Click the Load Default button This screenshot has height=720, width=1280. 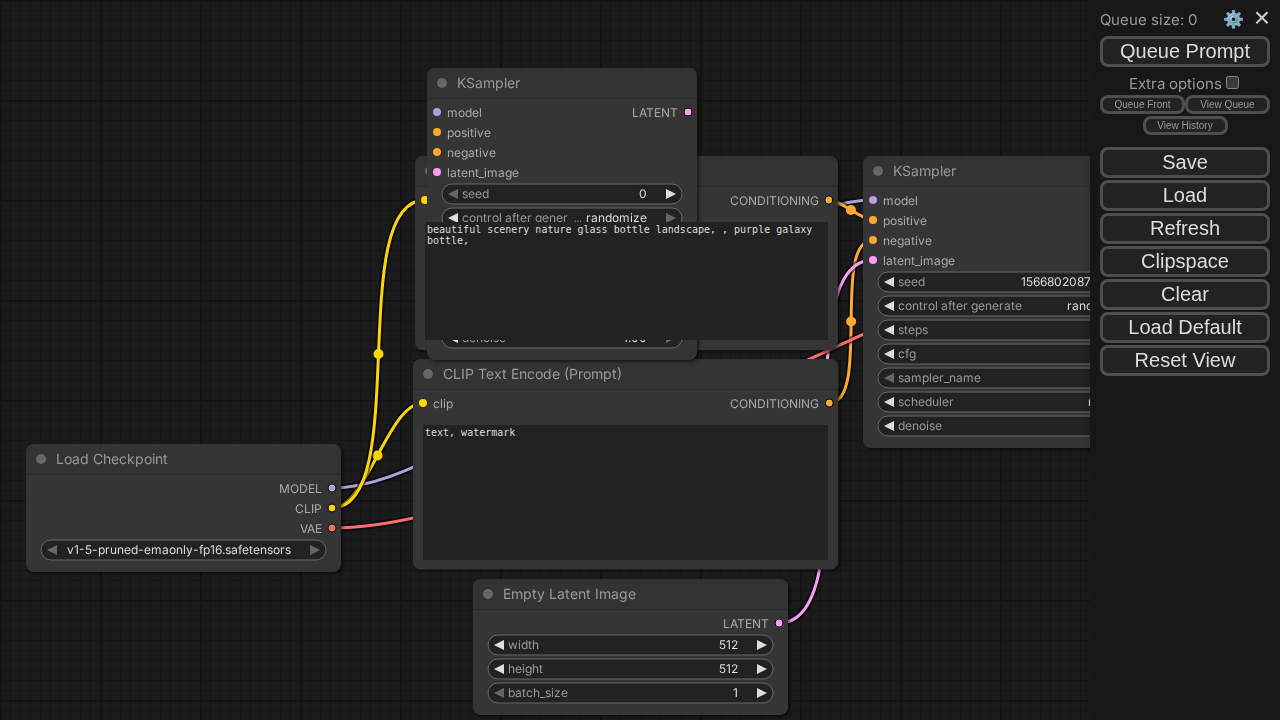(x=1184, y=327)
